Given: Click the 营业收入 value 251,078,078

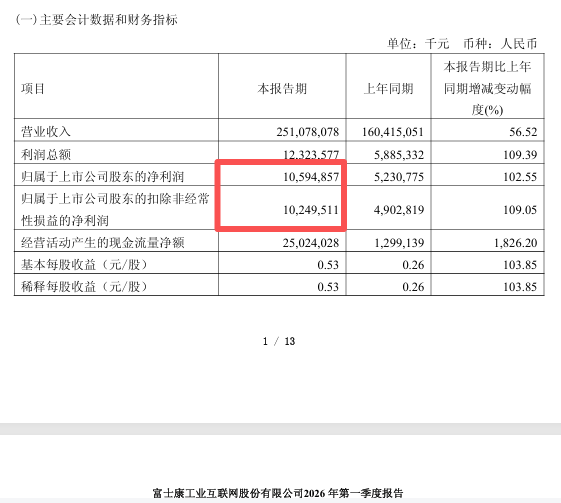Looking at the screenshot, I should (x=307, y=132).
